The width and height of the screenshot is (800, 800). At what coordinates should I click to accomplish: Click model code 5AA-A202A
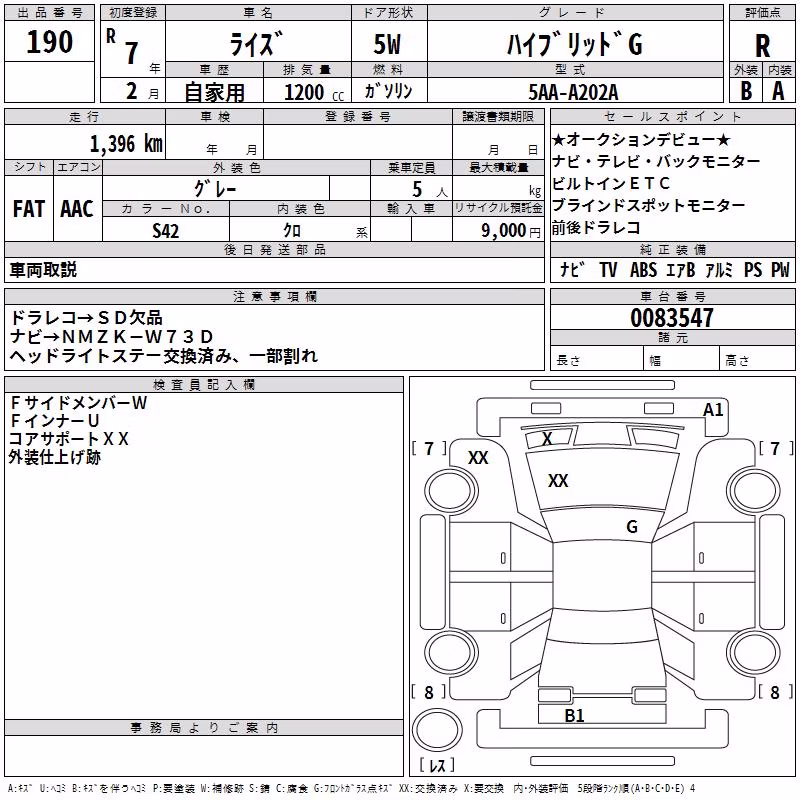[x=573, y=92]
